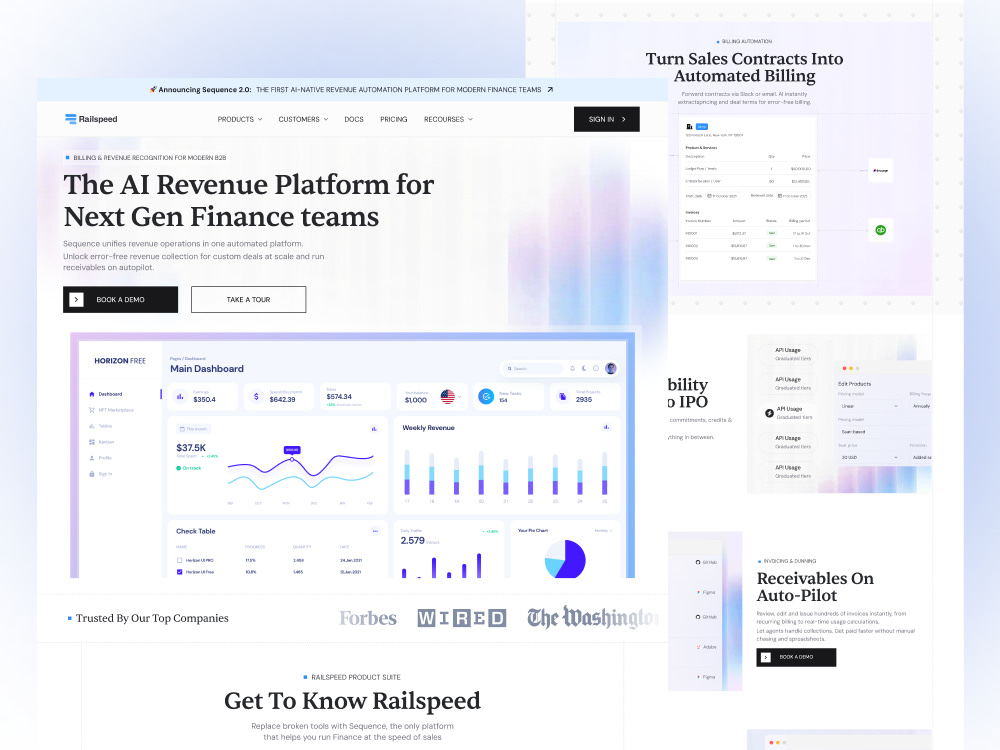Click hero BOOK A DEMO button

[121, 300]
